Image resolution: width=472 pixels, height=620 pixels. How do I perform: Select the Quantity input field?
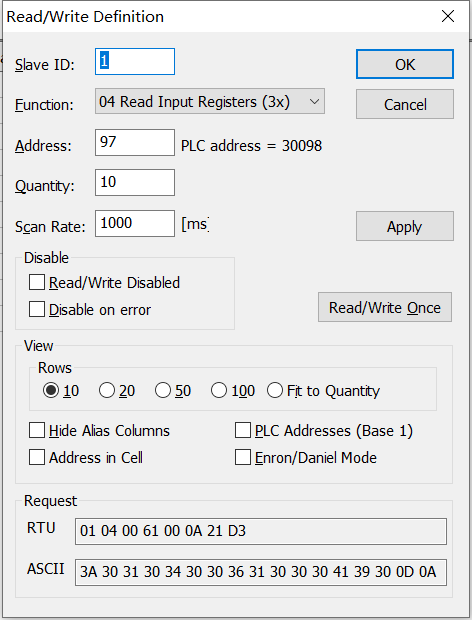pos(135,183)
